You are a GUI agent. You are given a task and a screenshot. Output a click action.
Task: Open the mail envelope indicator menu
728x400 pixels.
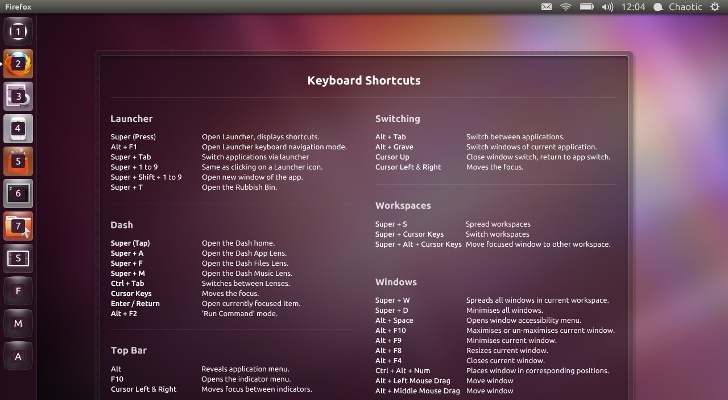(547, 7)
